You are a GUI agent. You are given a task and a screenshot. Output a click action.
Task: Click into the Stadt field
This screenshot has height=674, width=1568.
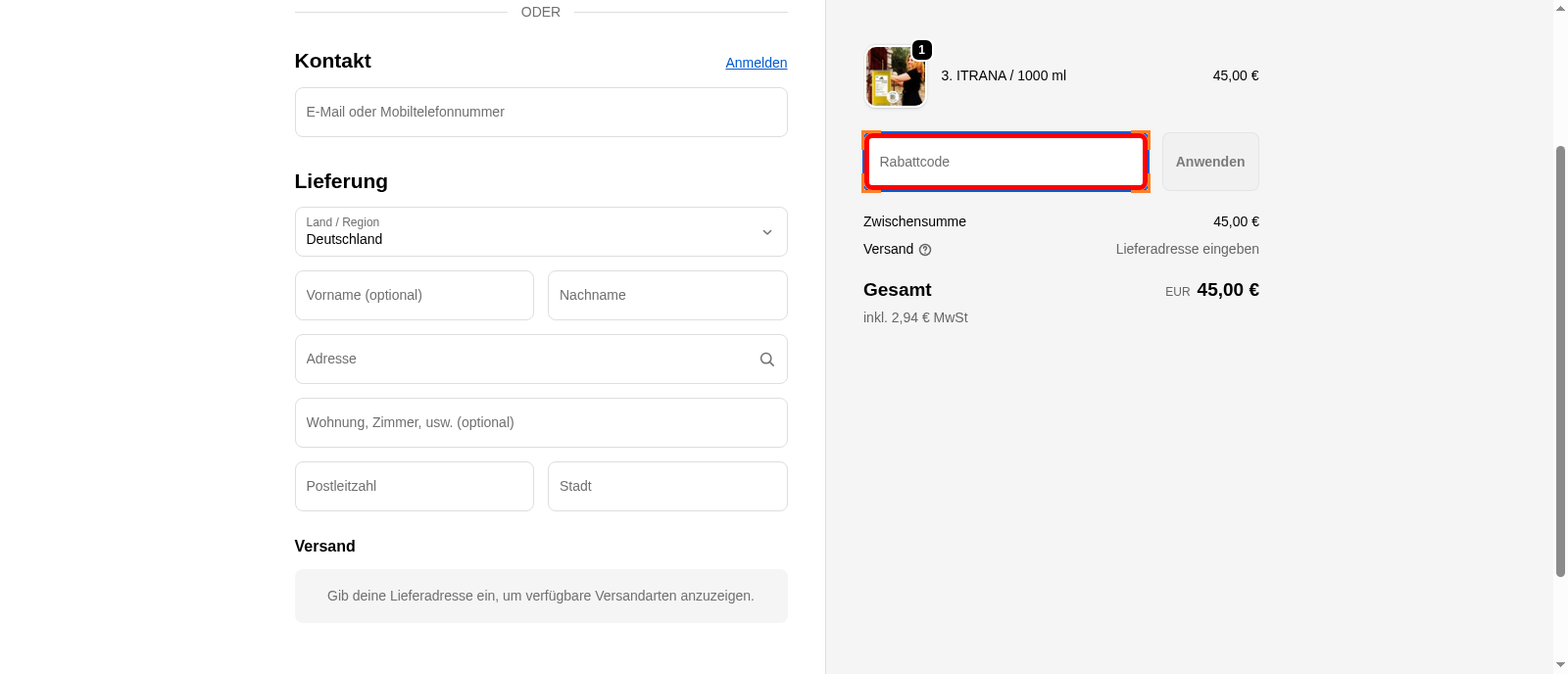[x=666, y=487]
